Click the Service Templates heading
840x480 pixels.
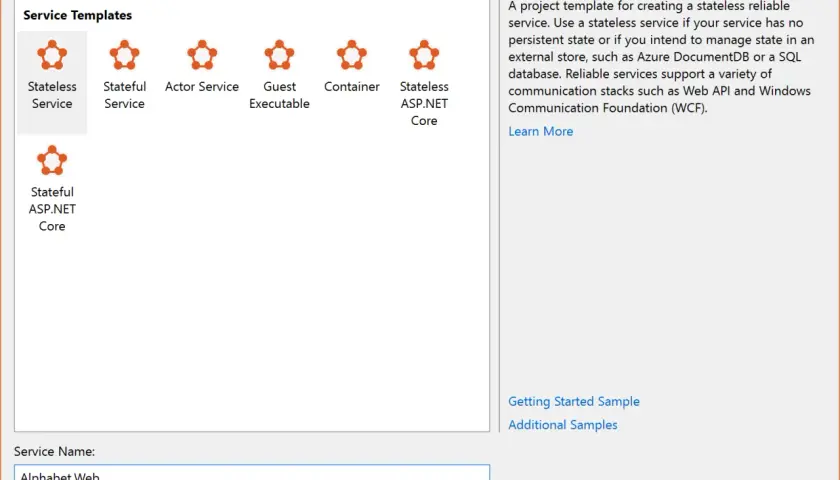pyautogui.click(x=77, y=15)
